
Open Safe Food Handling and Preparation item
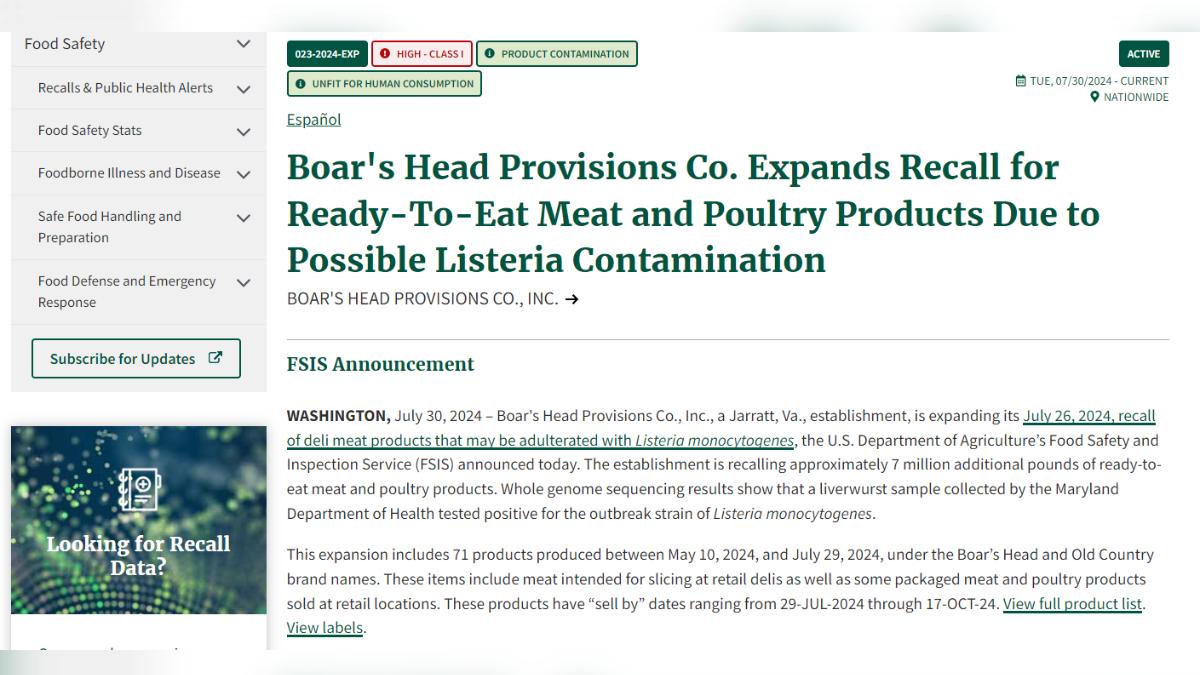(110, 227)
